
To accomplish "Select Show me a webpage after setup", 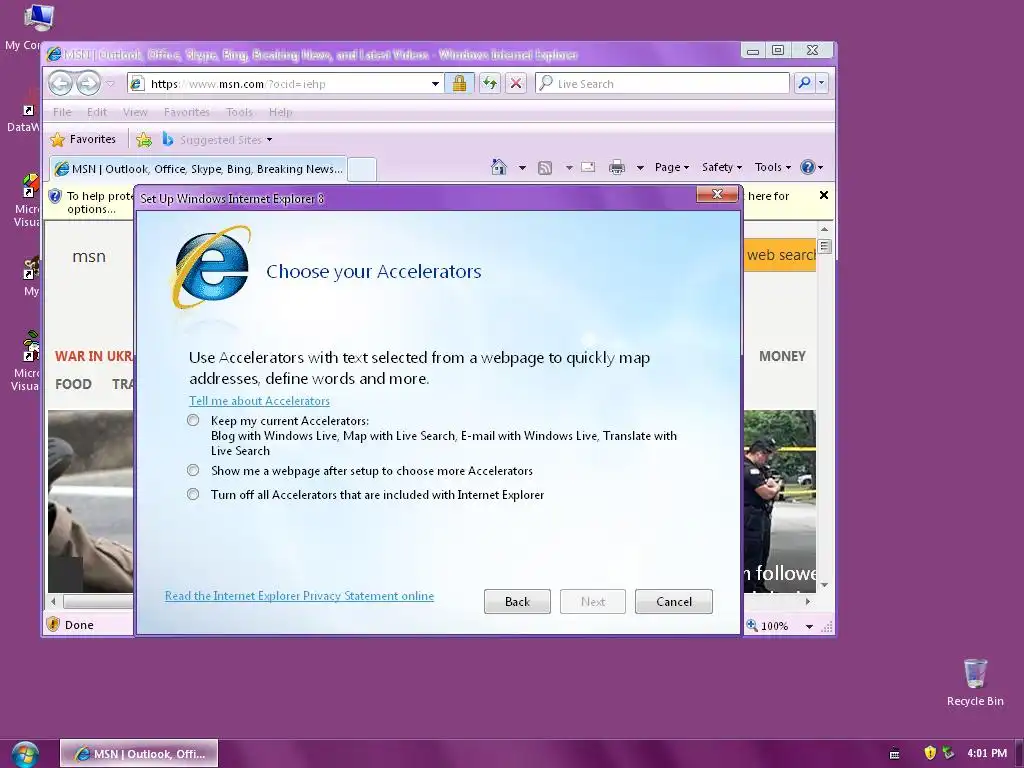I will coord(193,470).
